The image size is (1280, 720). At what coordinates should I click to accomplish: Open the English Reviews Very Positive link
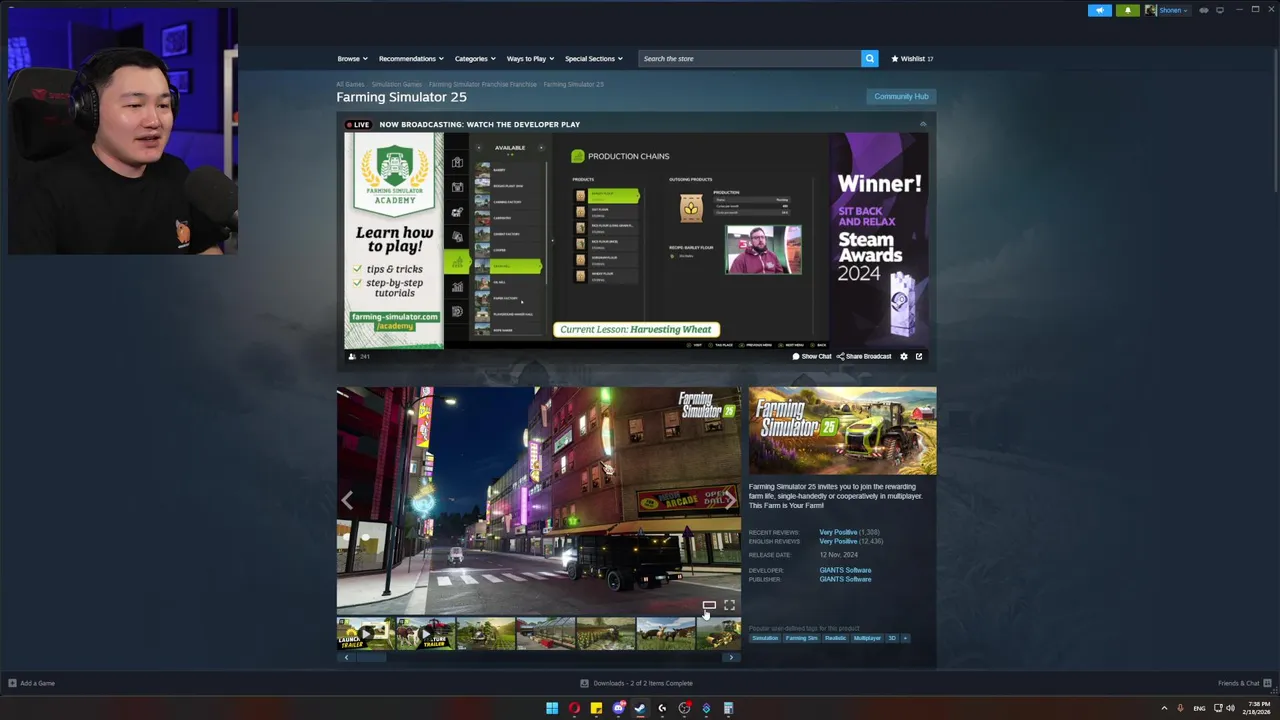[x=838, y=541]
